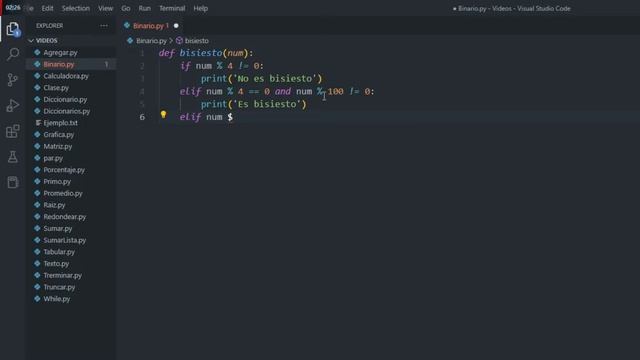Click the "print('Es bisiesto')" line

tap(253, 104)
